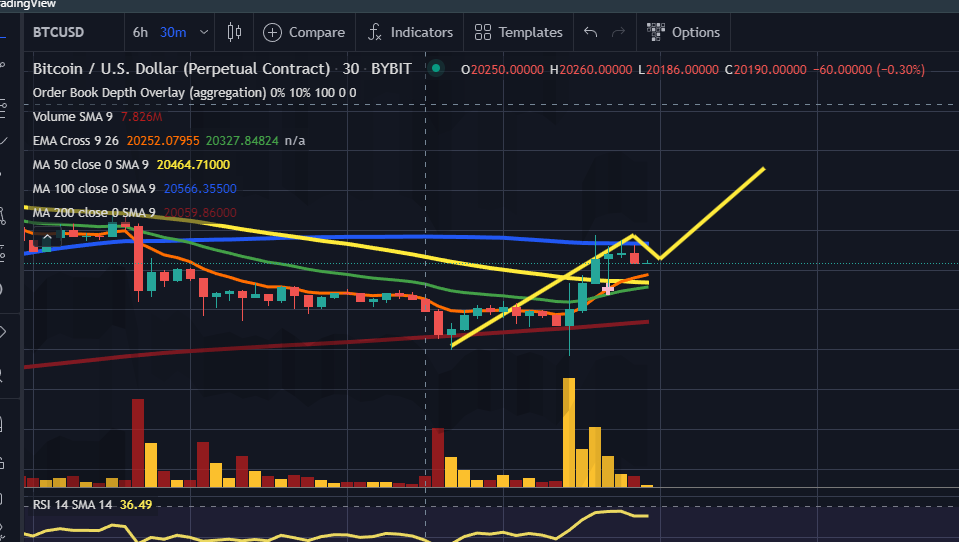
Task: Select the MA 100 close legend
Action: (x=94, y=188)
